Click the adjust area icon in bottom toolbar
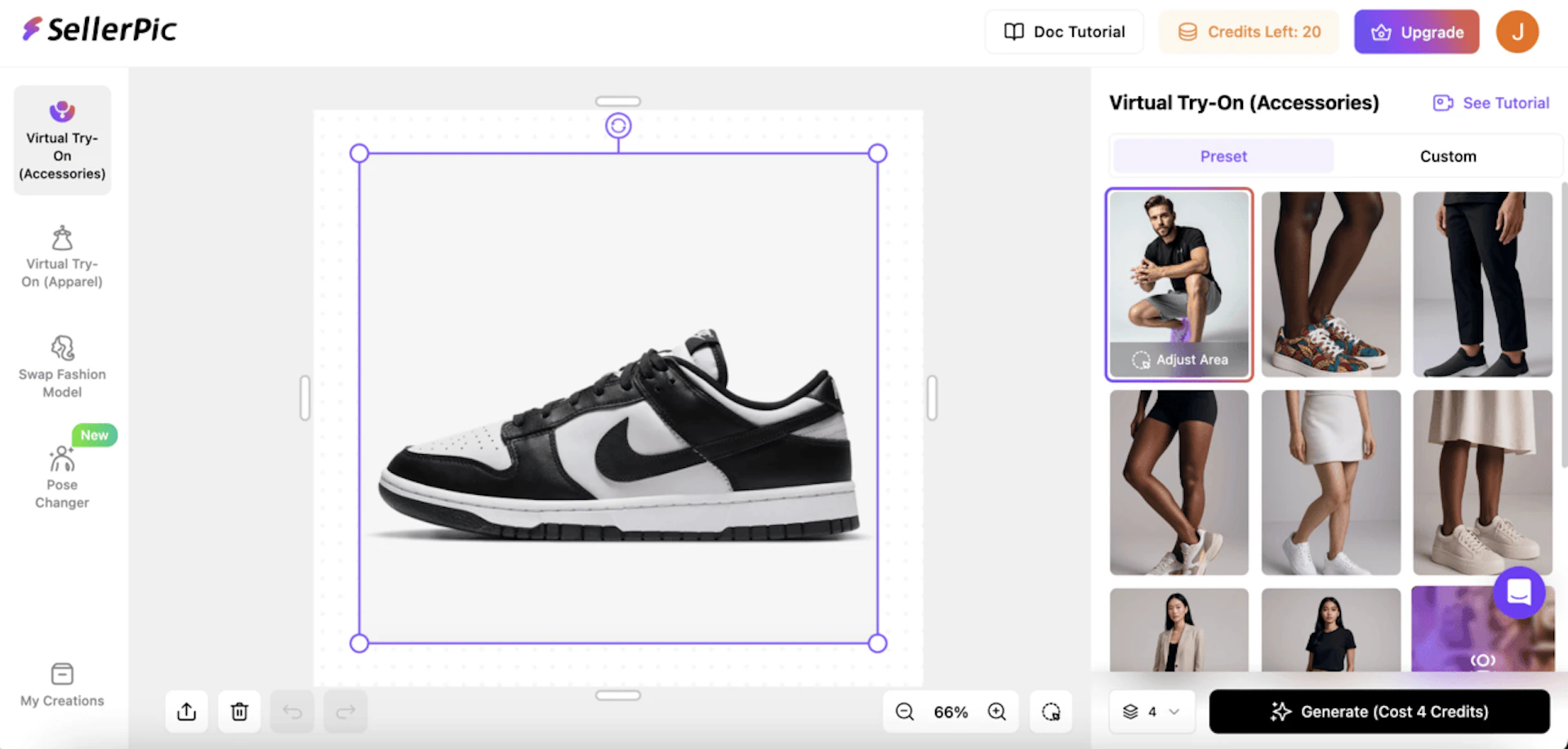 click(1051, 711)
